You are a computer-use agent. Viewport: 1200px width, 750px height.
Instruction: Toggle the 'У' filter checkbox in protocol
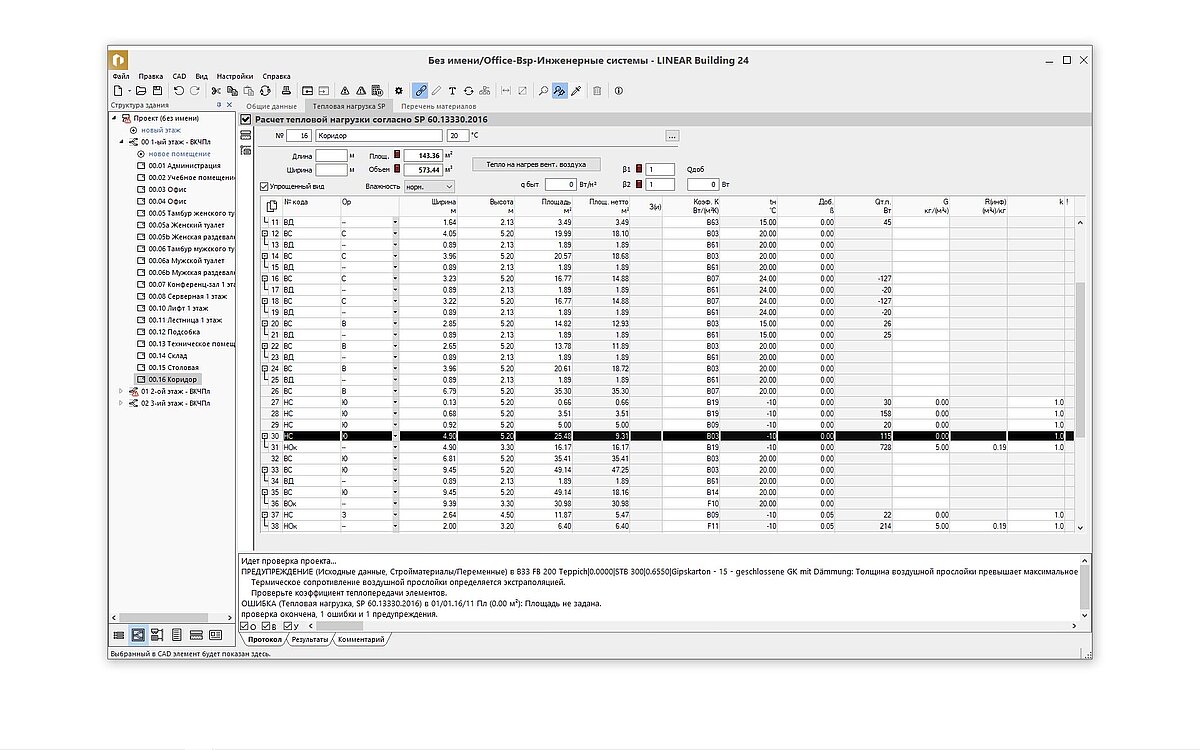pos(288,625)
